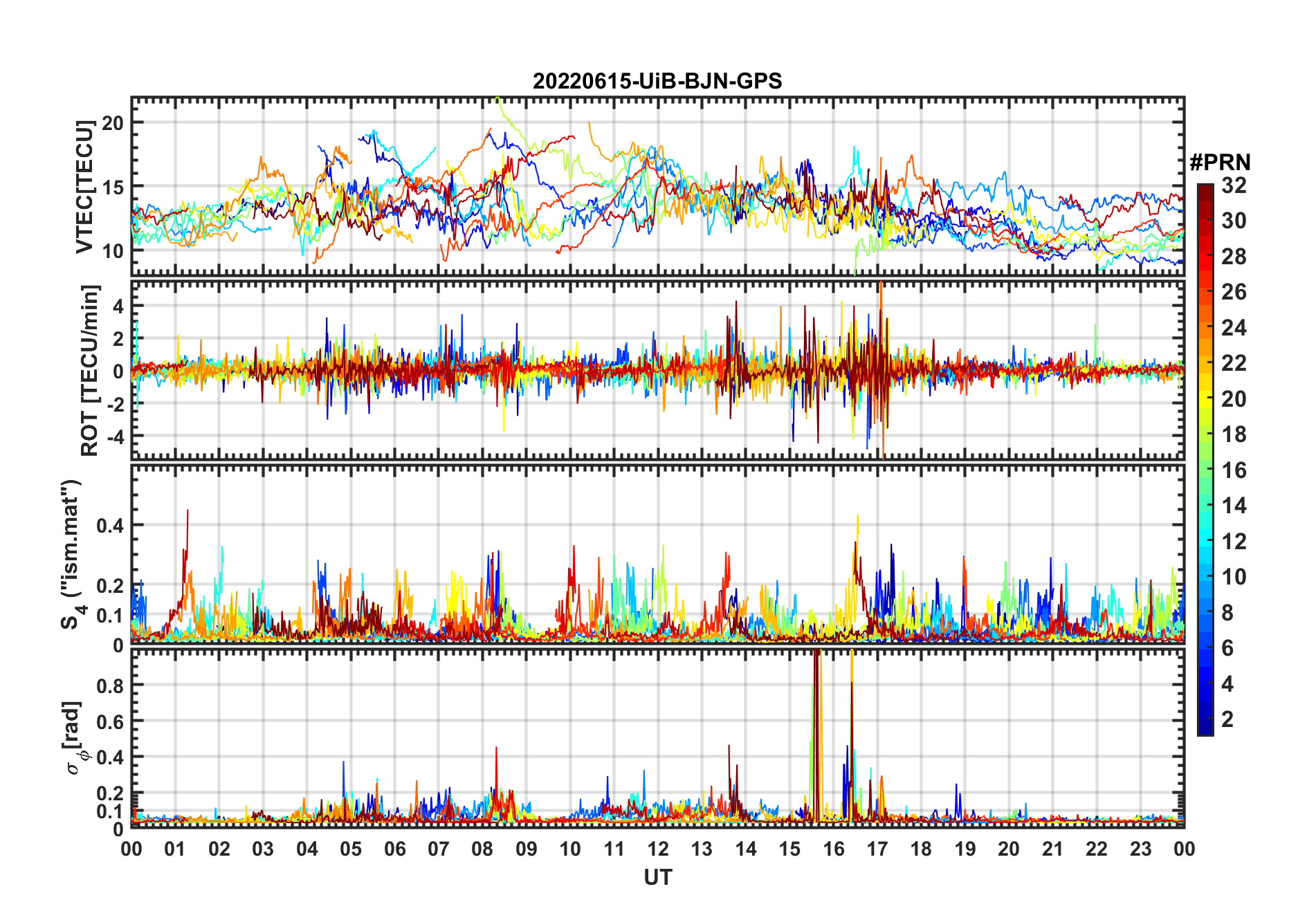Click the plot title "20220615-UiB-BJN-GPS"
The image size is (1316, 920).
[x=657, y=82]
